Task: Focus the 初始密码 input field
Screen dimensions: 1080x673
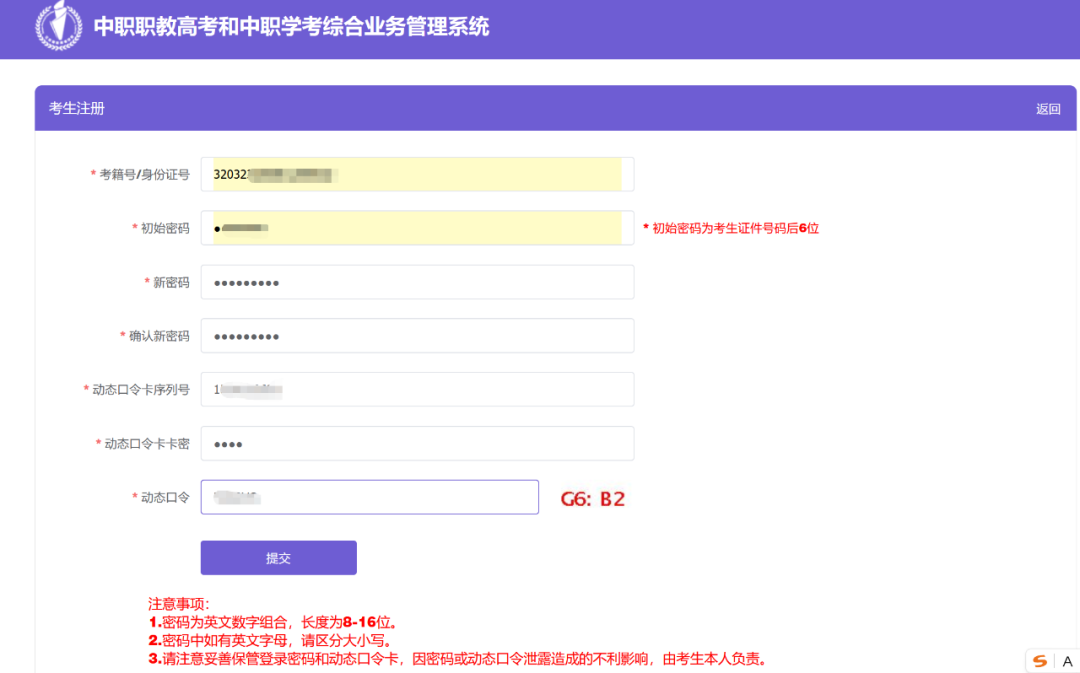Action: pos(417,228)
